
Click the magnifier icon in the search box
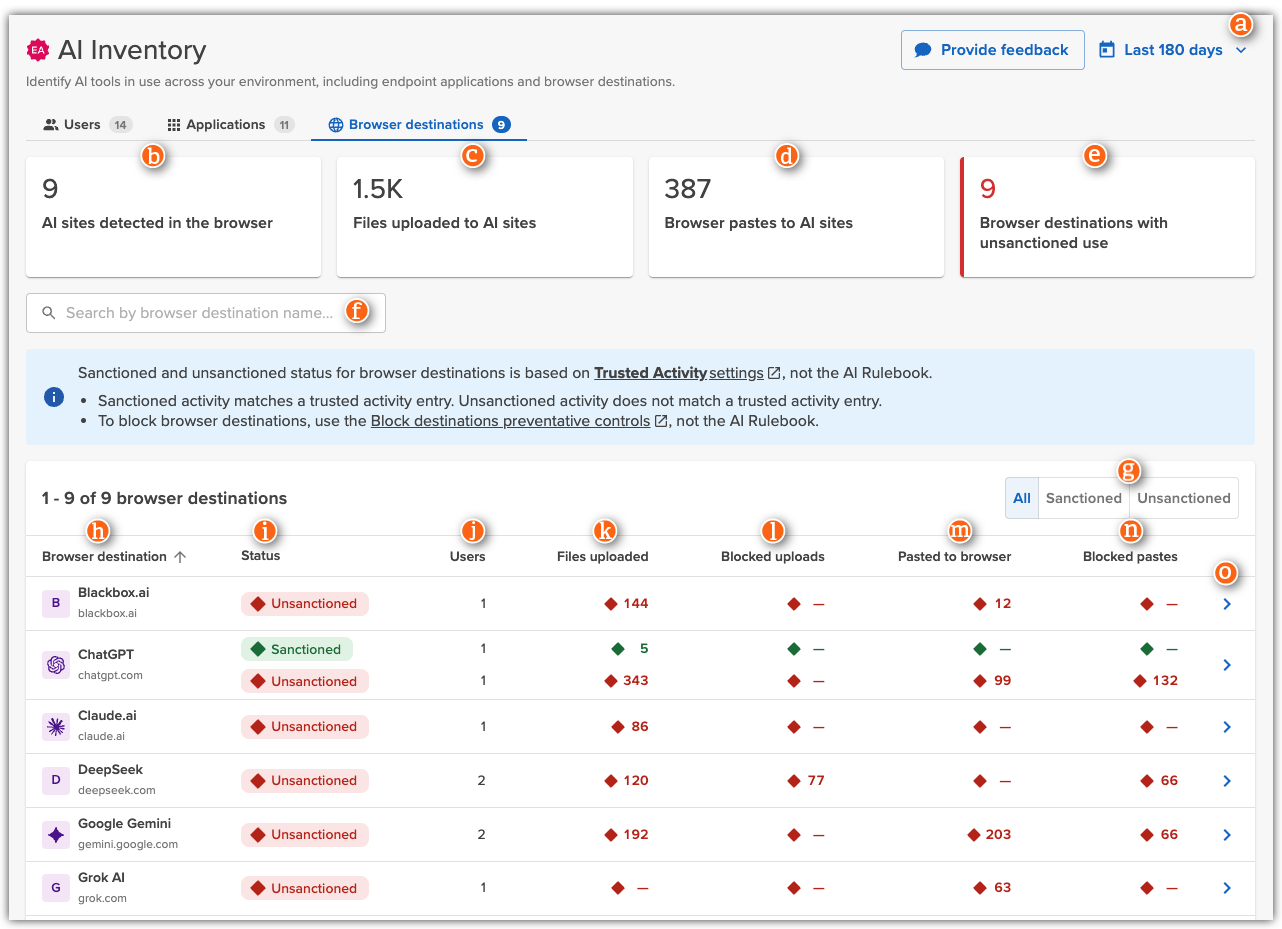click(x=48, y=313)
